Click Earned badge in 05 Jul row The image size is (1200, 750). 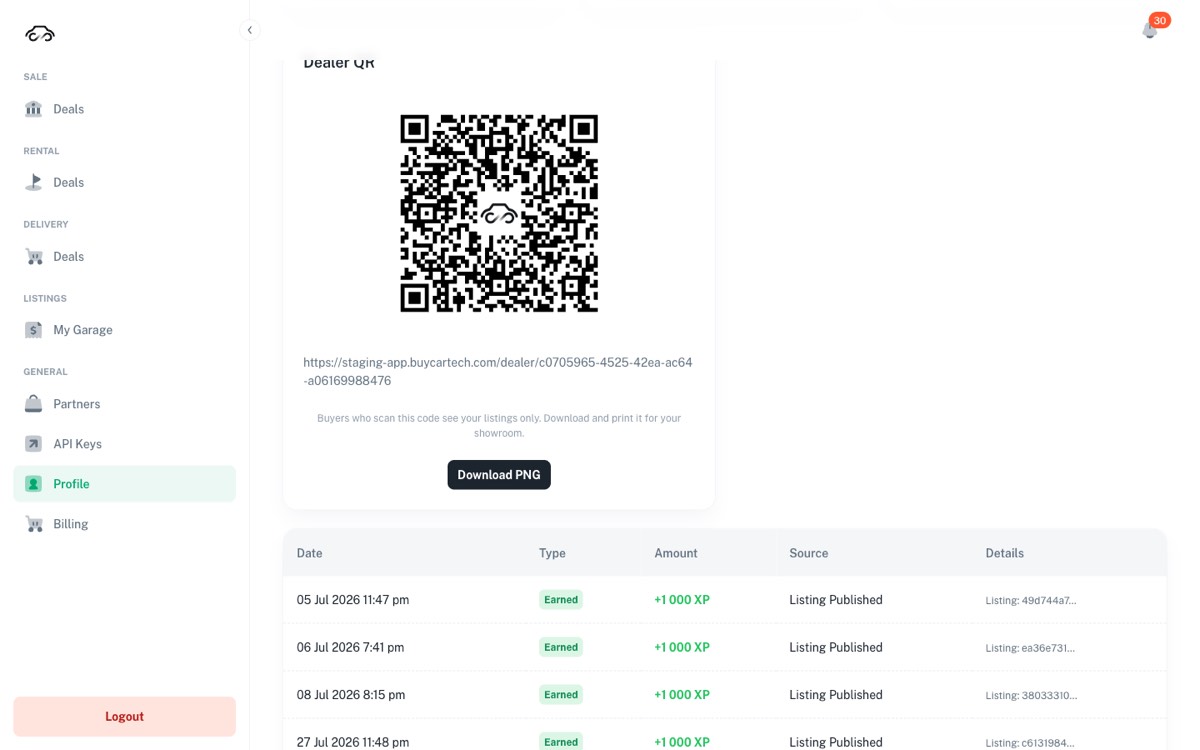[561, 600]
